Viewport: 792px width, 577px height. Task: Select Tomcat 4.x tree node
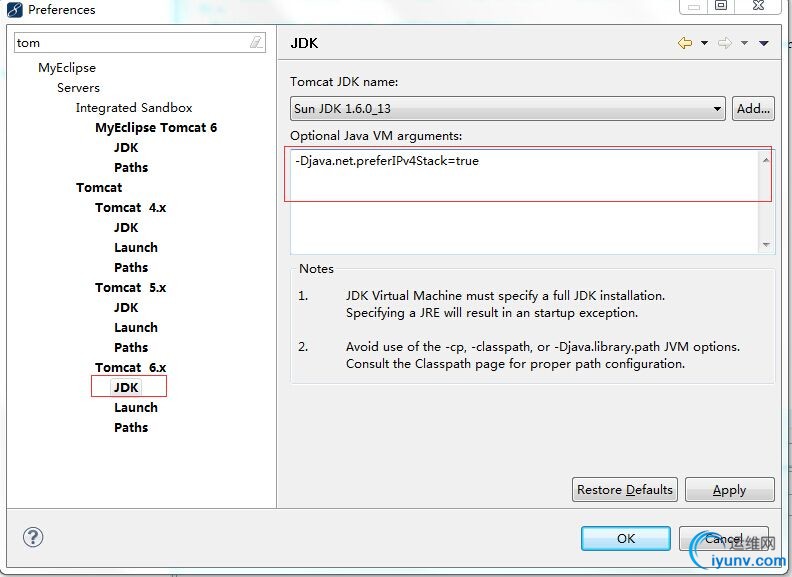(130, 208)
